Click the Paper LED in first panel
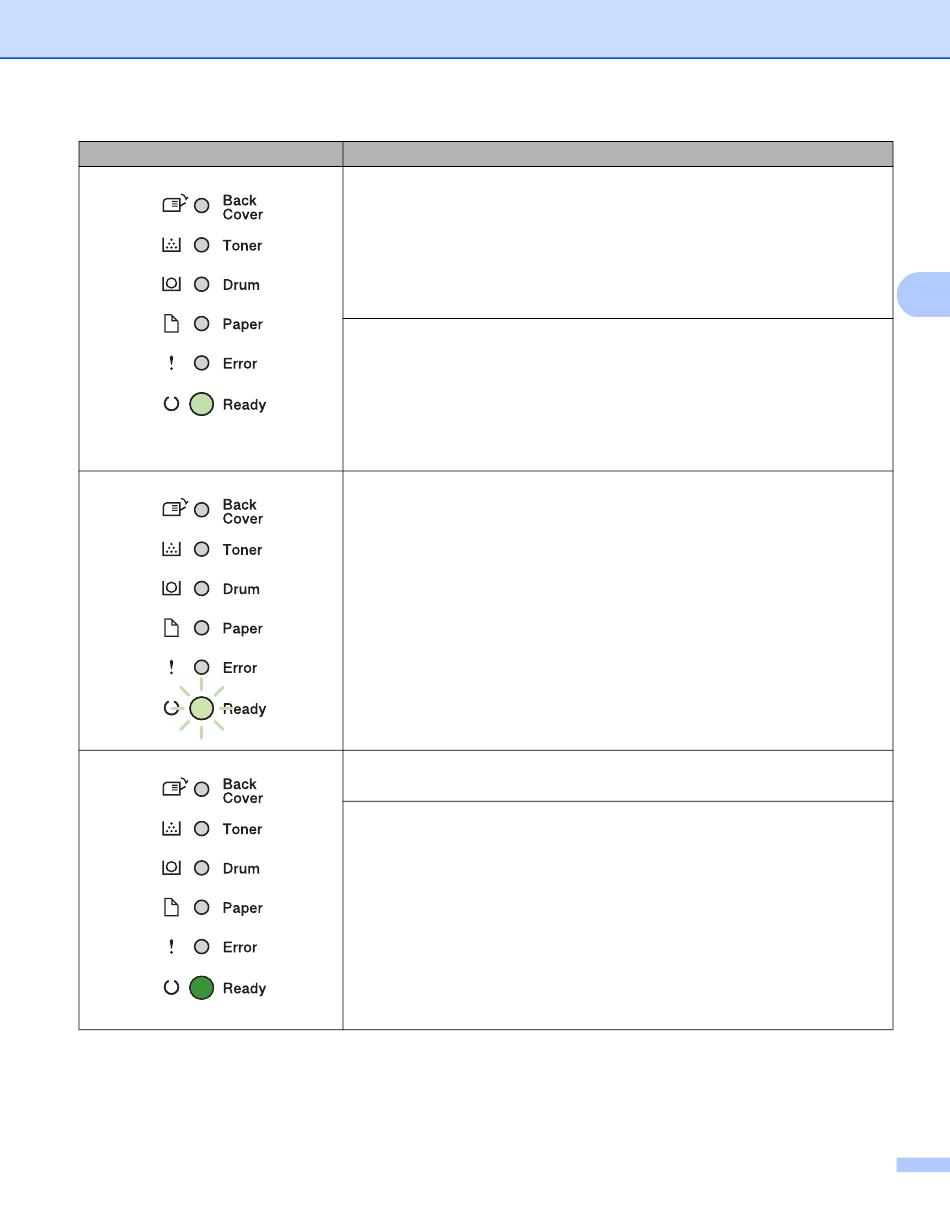 pos(201,324)
